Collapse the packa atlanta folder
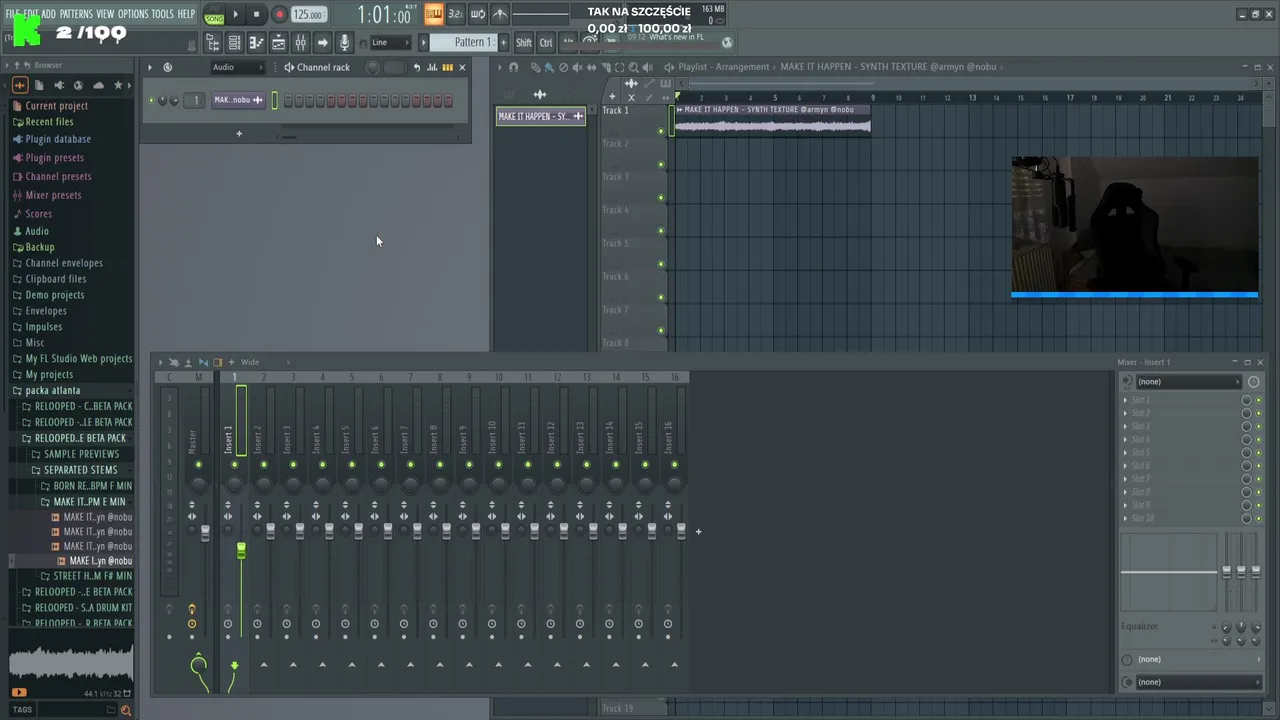 point(52,390)
